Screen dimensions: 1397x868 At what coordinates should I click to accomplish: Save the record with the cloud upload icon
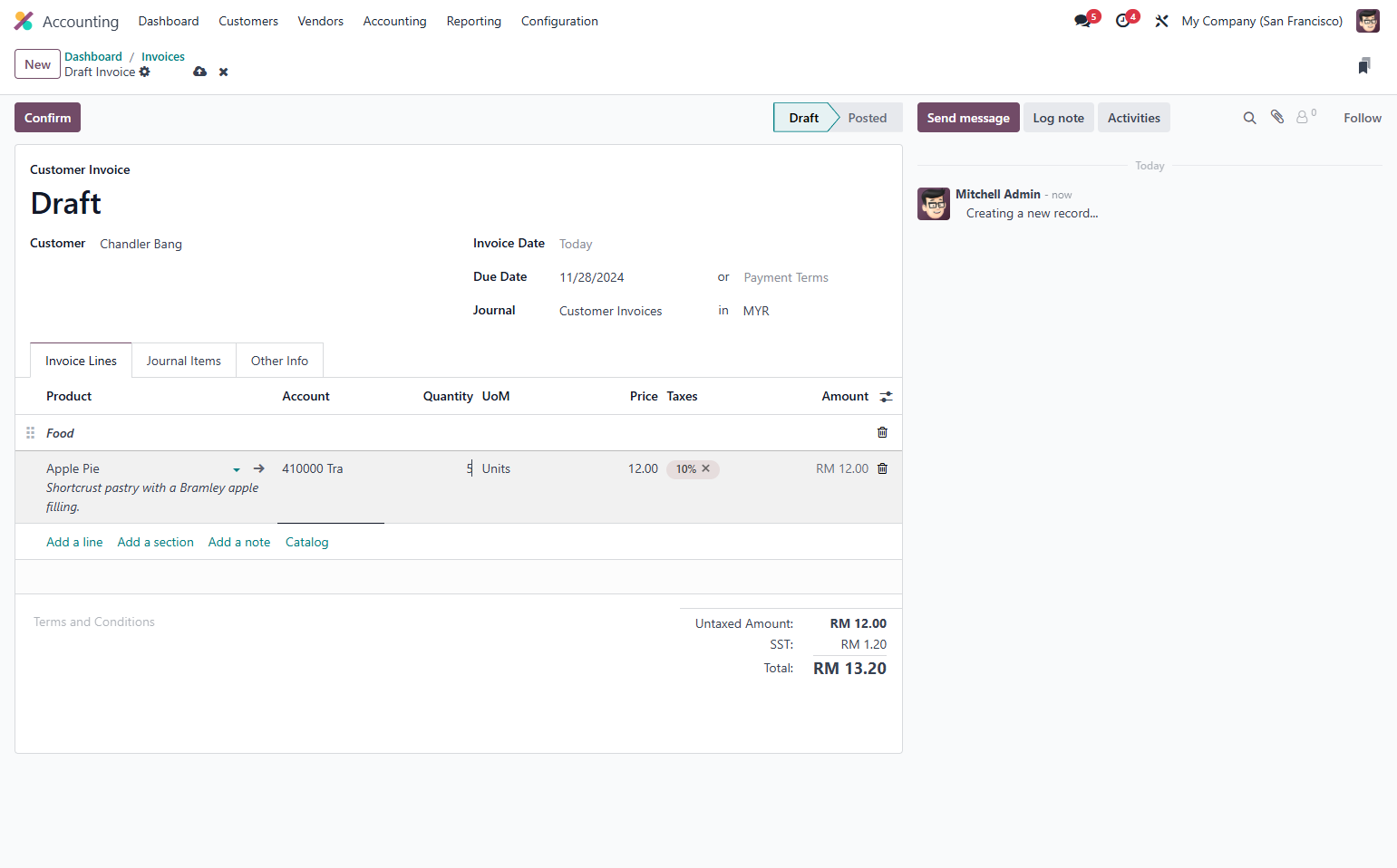(199, 72)
